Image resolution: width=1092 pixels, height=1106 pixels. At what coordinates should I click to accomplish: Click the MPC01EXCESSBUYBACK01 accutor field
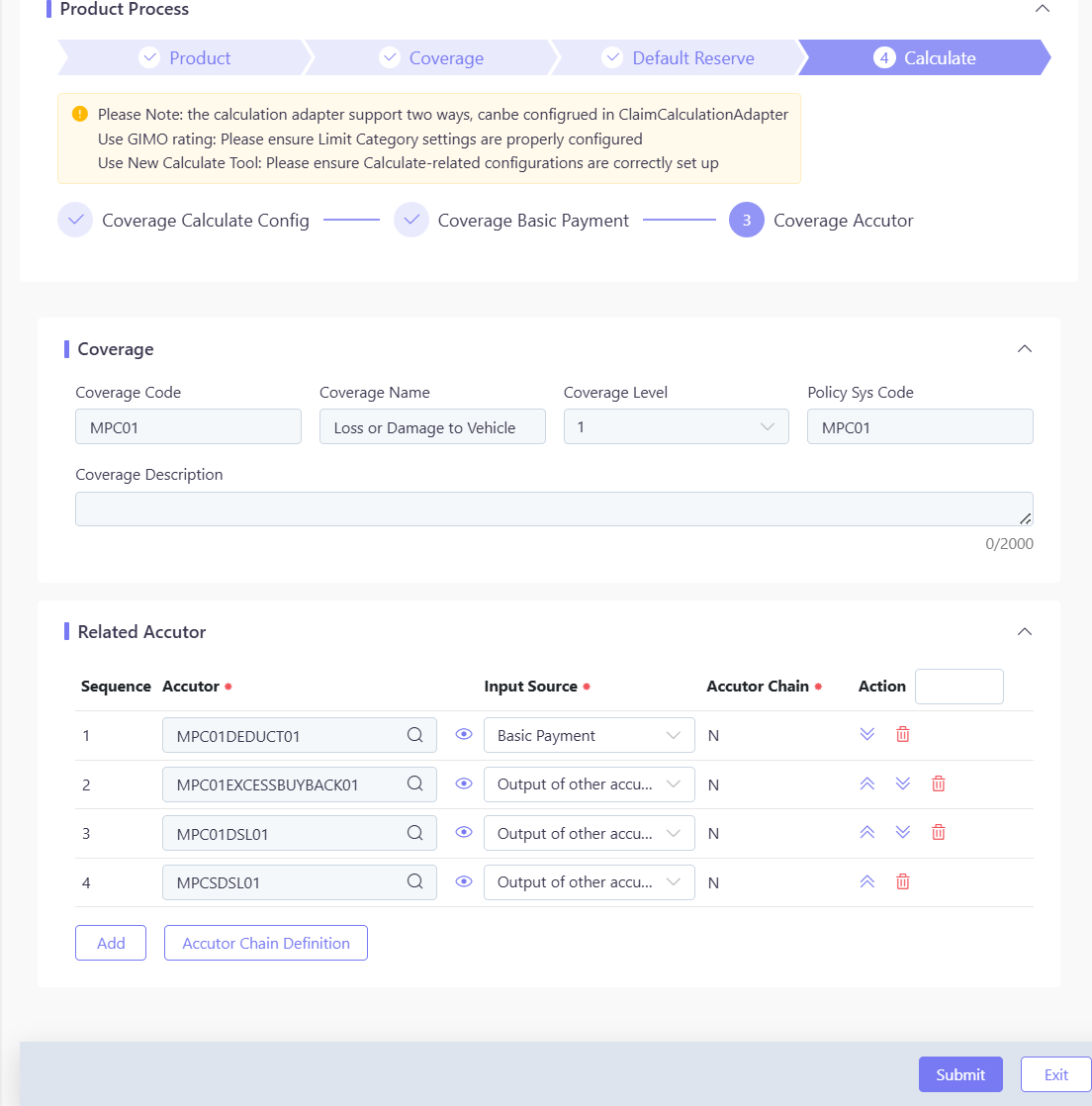(x=300, y=784)
